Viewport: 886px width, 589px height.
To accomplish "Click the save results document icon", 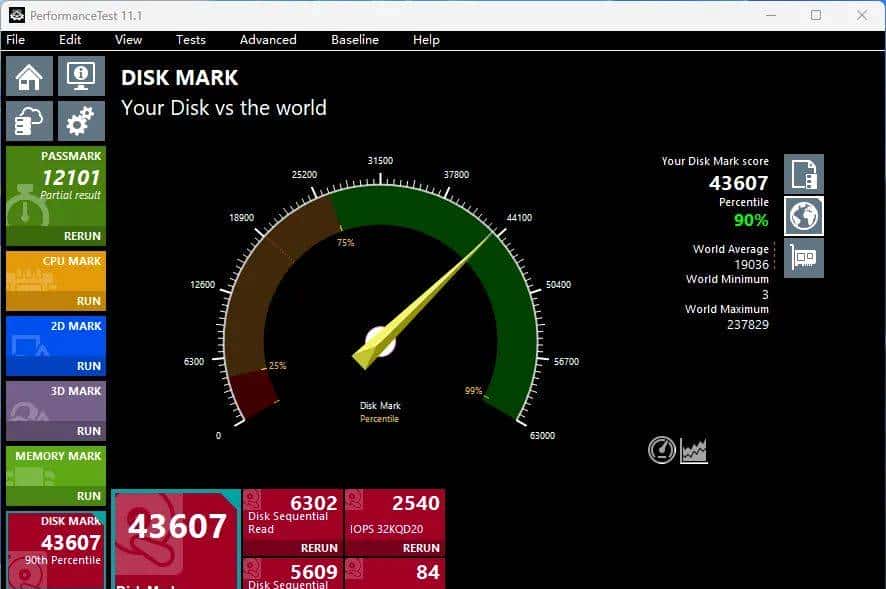I will (804, 174).
